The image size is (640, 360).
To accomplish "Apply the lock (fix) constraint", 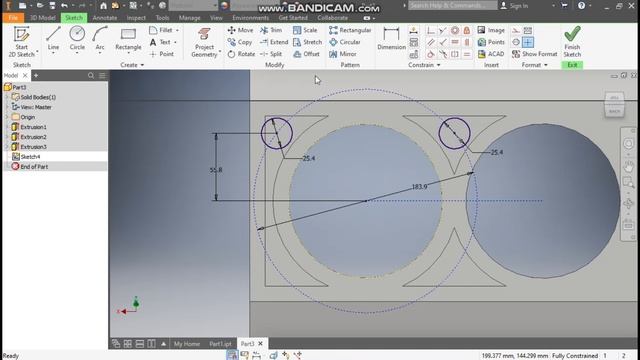I will point(467,30).
